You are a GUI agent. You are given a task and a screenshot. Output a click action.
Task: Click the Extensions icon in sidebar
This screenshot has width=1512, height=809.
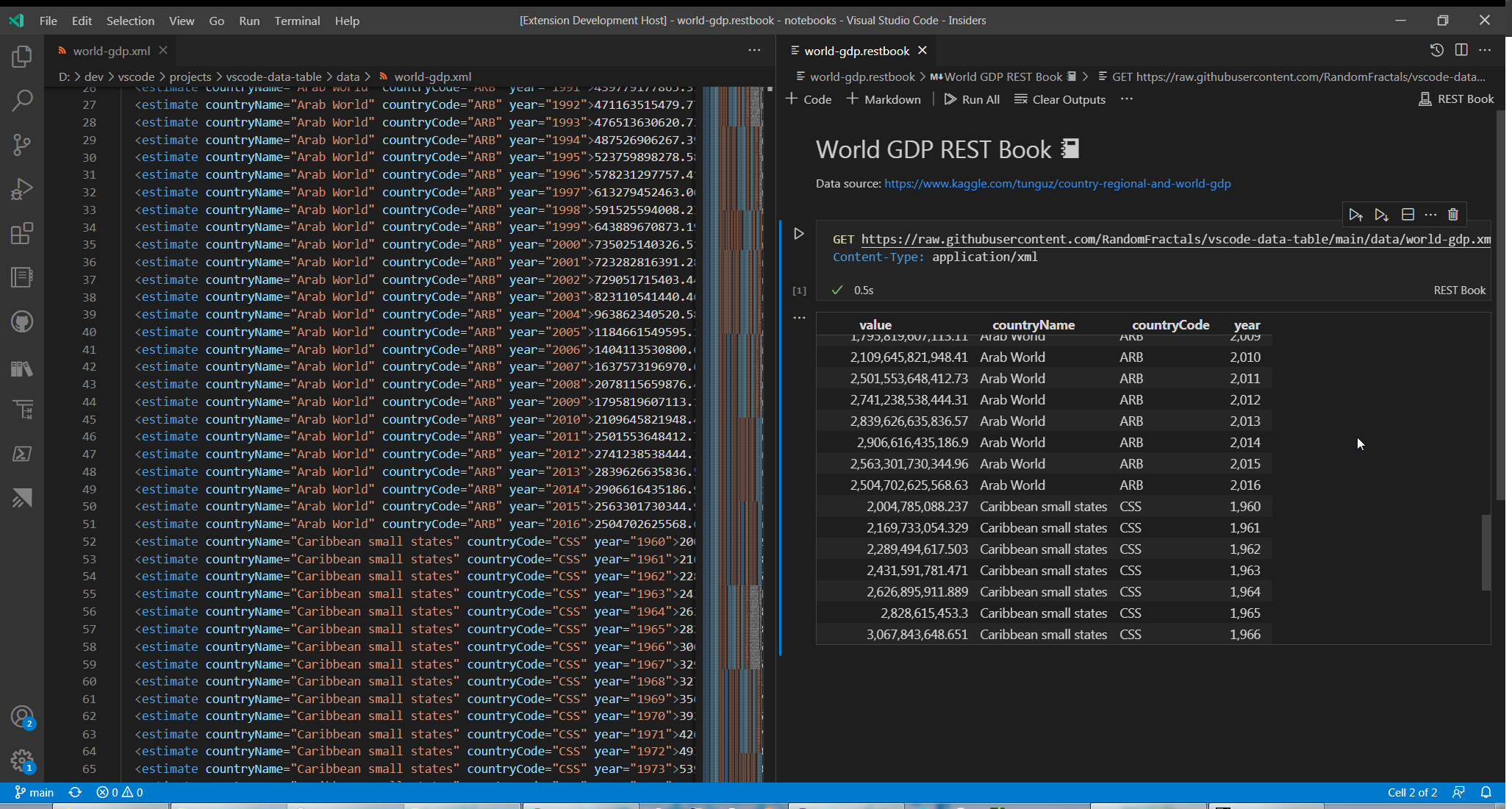coord(22,233)
